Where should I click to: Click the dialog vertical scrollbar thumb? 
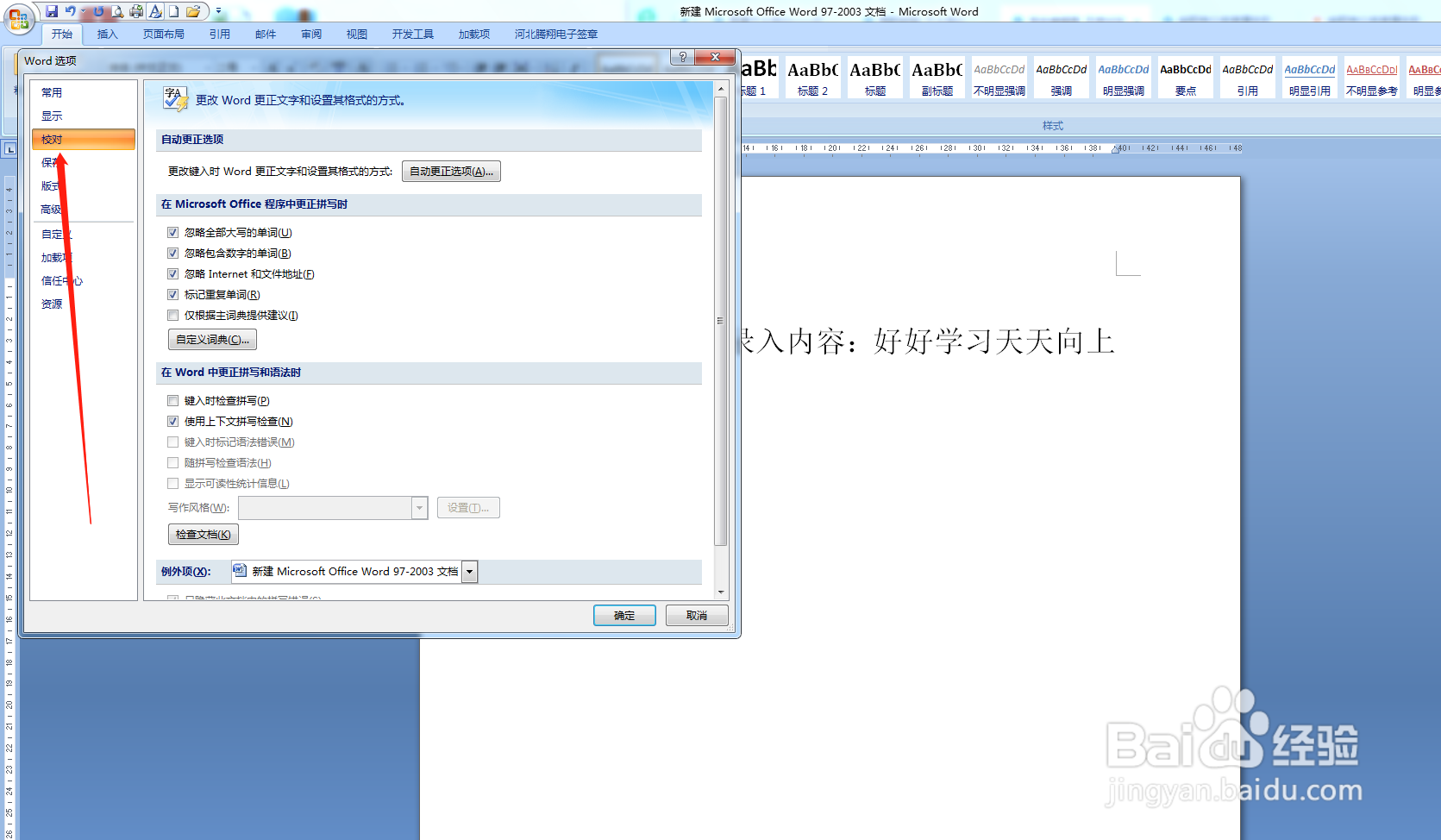[x=720, y=321]
